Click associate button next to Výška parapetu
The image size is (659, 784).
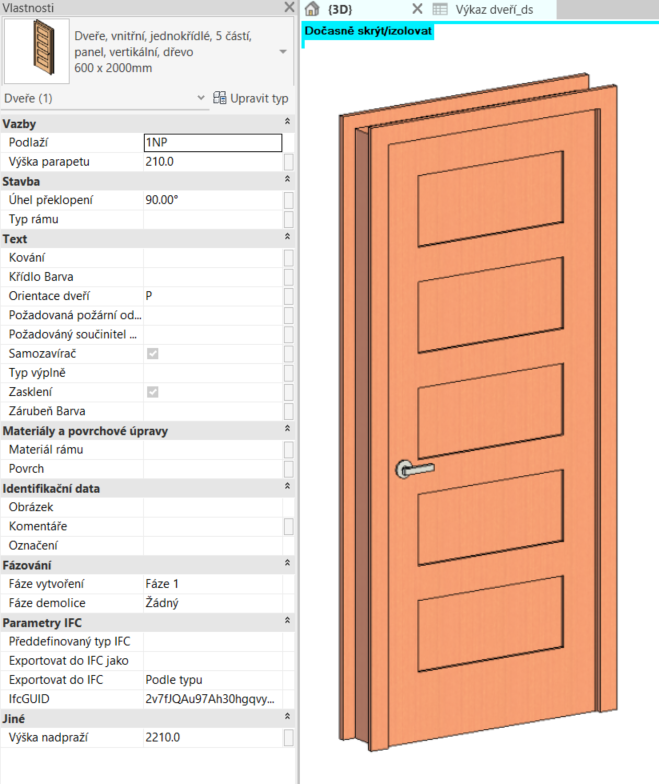288,162
